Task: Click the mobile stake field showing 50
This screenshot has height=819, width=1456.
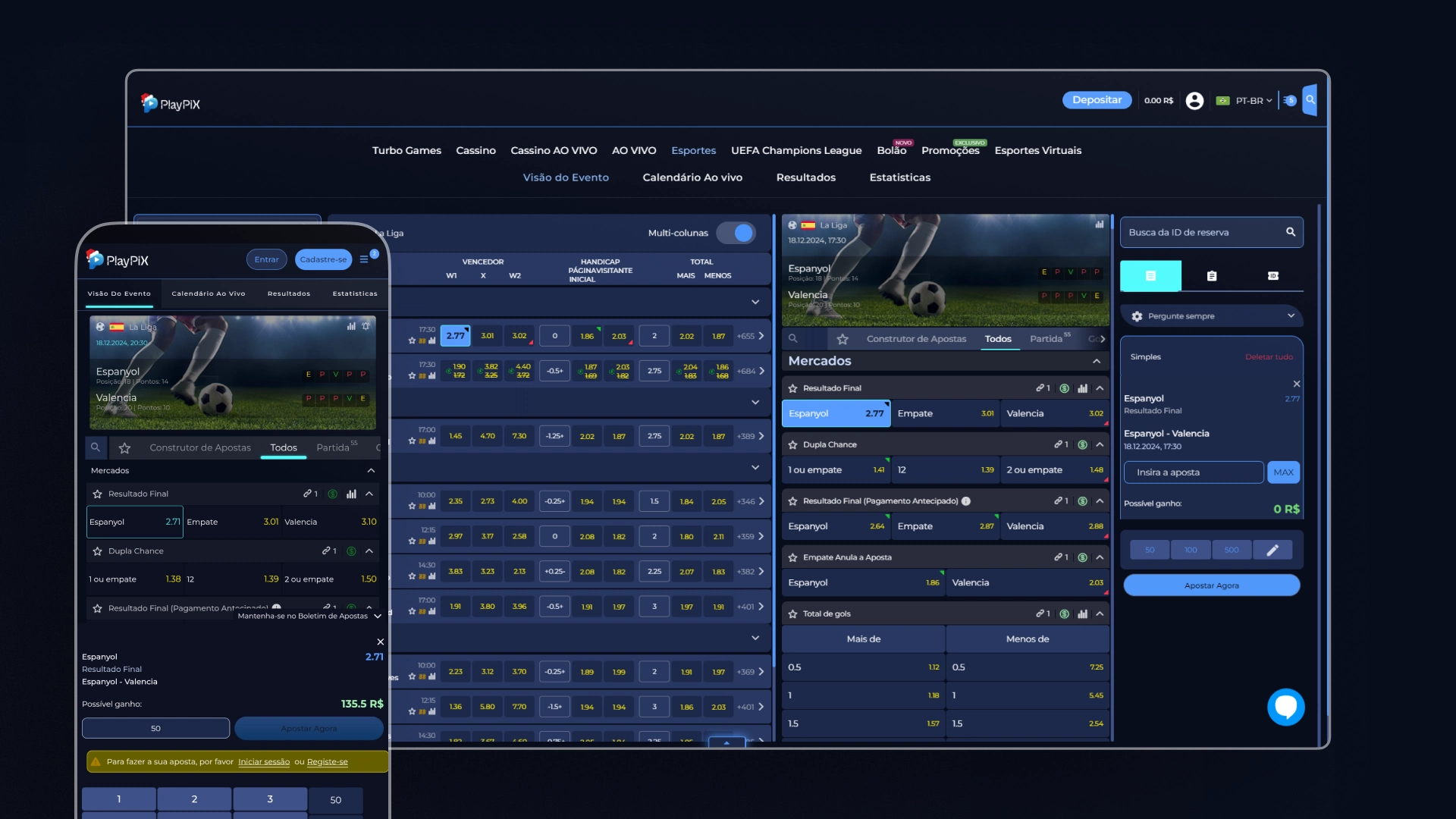Action: point(155,728)
